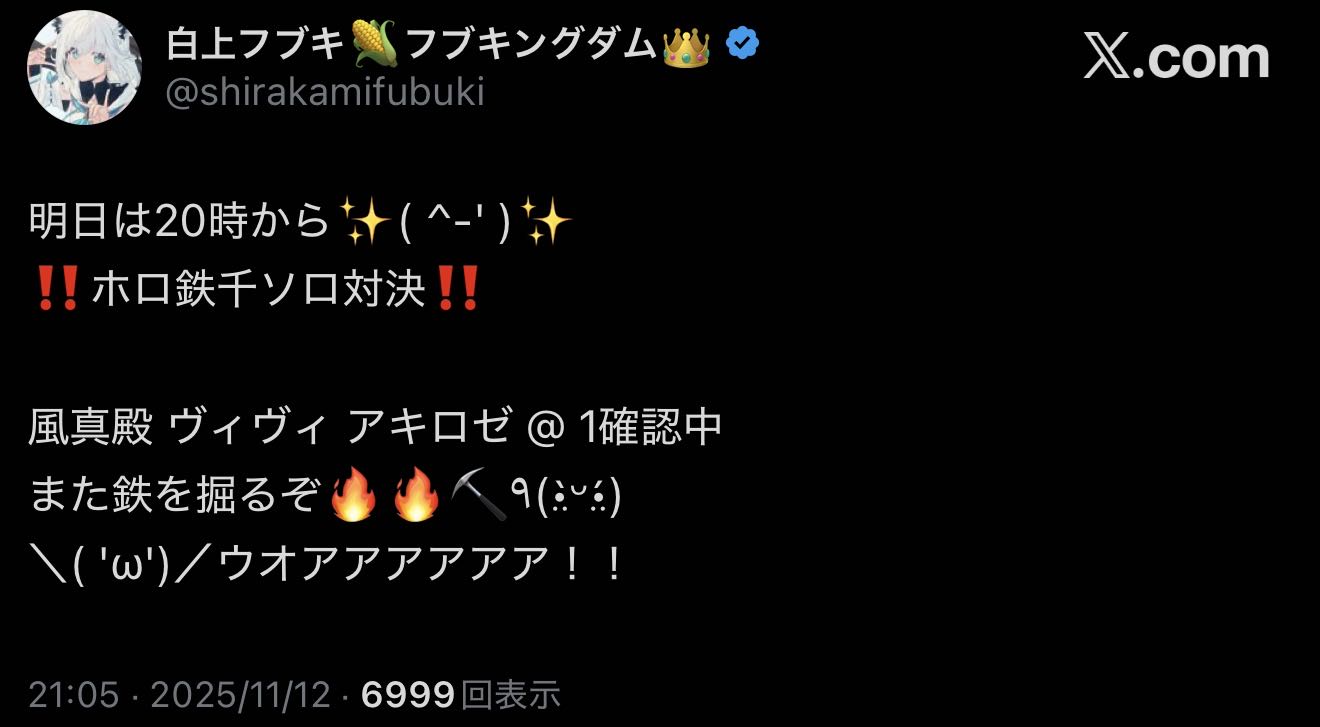Open the 21:05 timestamp link
The image size is (1320, 727).
point(73,695)
